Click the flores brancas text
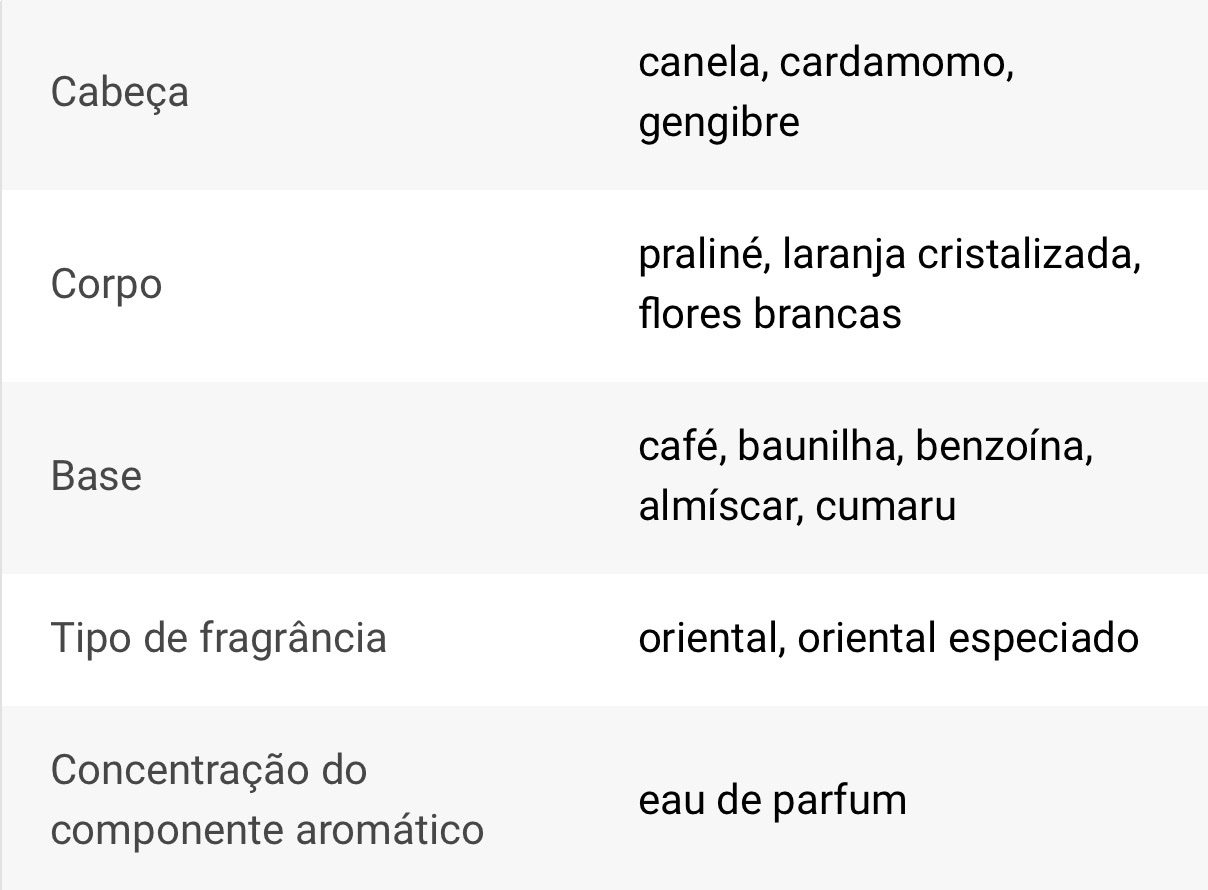Screen dimensions: 1208x890 [769, 315]
